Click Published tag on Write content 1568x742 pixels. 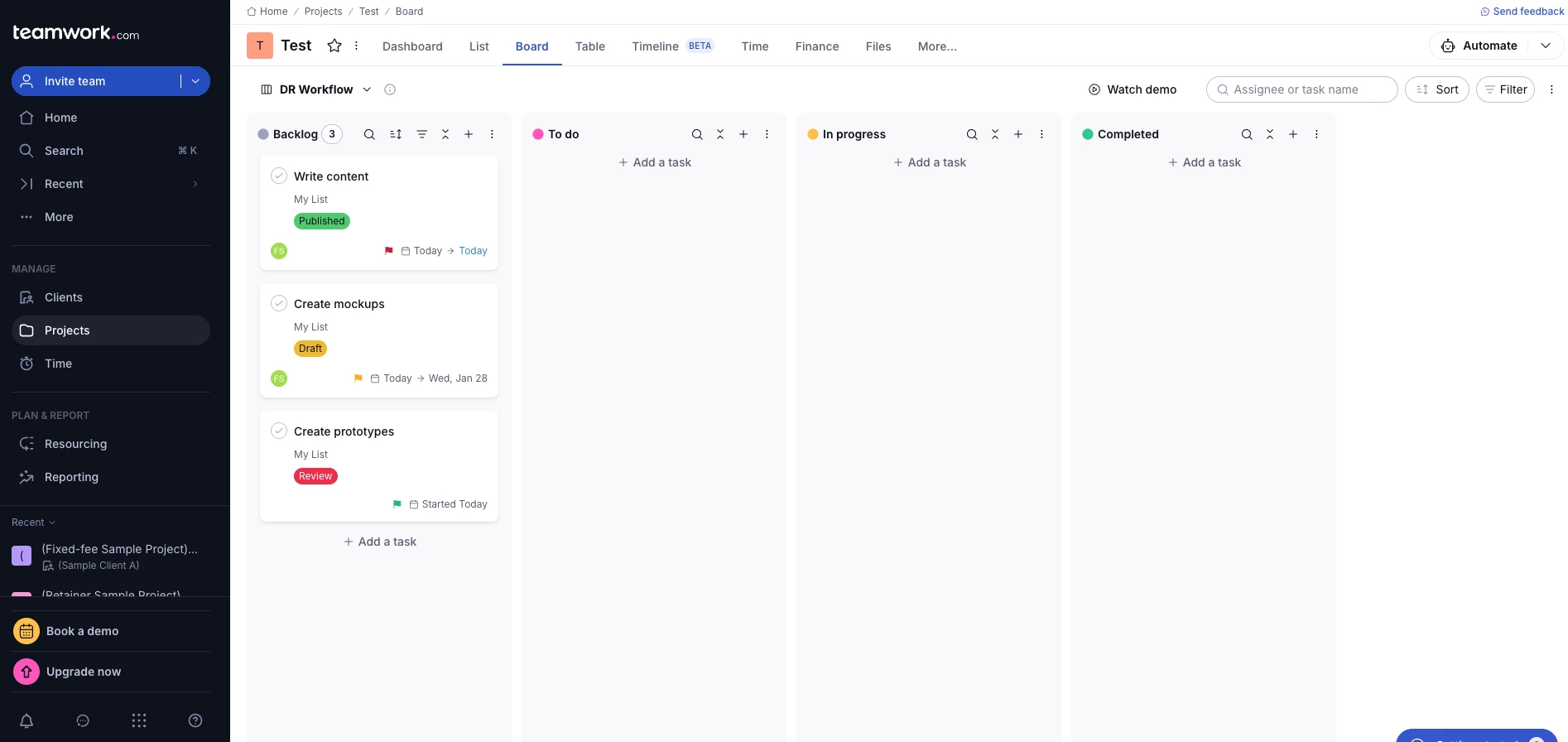pyautogui.click(x=322, y=221)
